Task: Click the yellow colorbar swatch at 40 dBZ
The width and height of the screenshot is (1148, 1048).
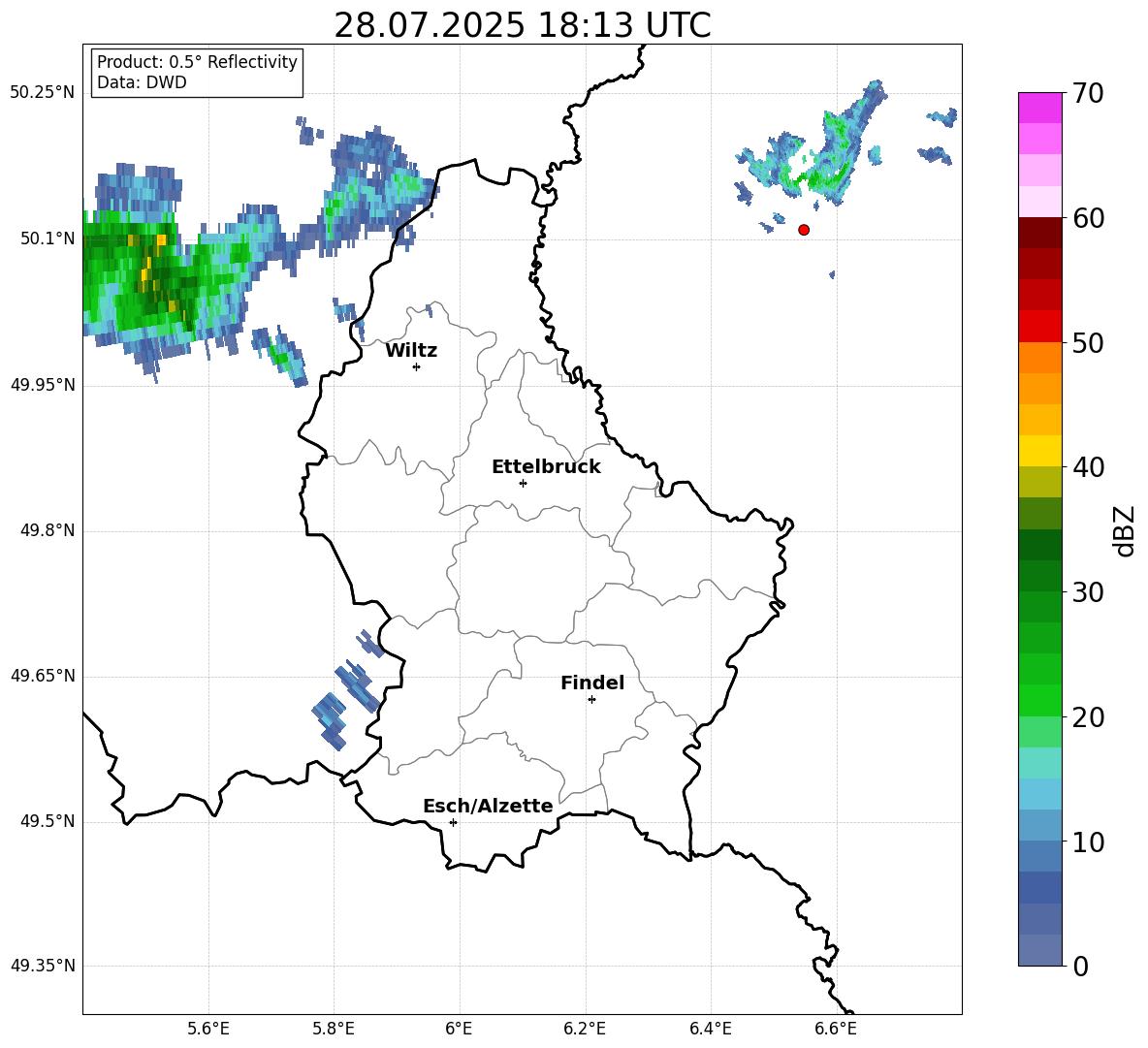Action: click(1040, 451)
